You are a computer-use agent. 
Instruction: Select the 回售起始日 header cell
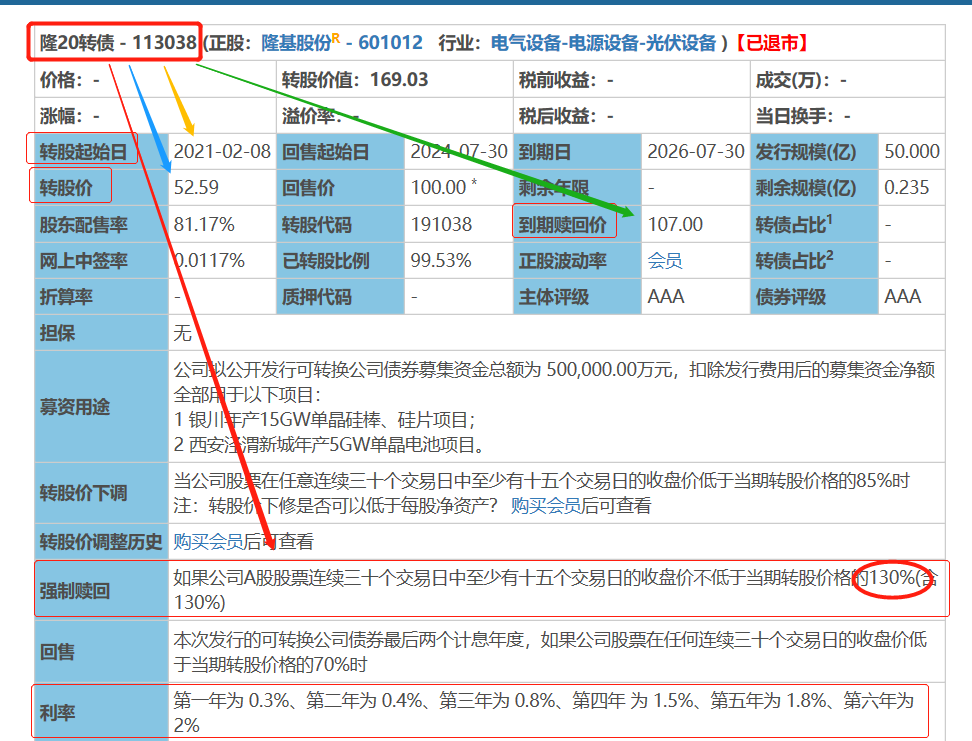(x=341, y=151)
